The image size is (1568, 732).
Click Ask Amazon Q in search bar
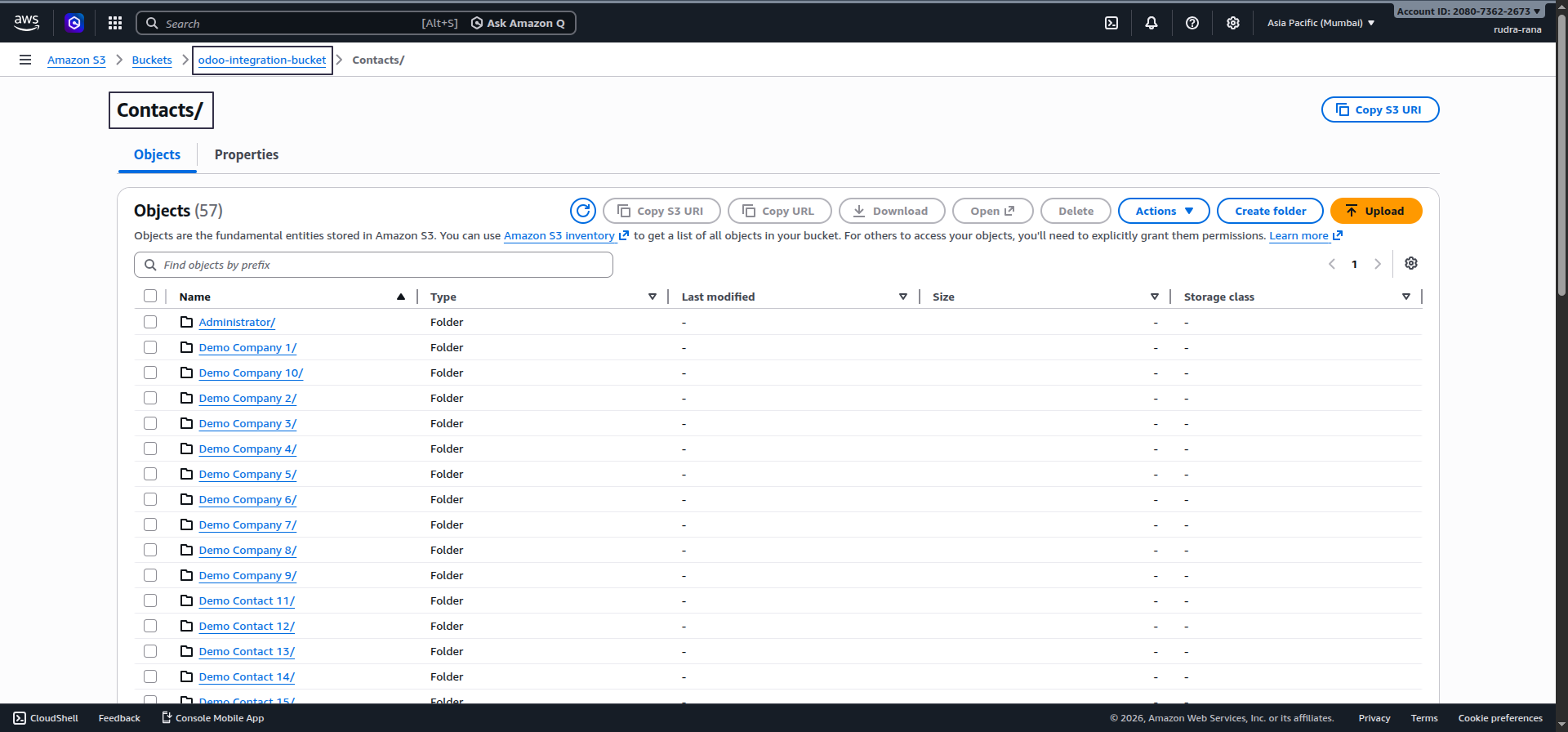(x=518, y=23)
